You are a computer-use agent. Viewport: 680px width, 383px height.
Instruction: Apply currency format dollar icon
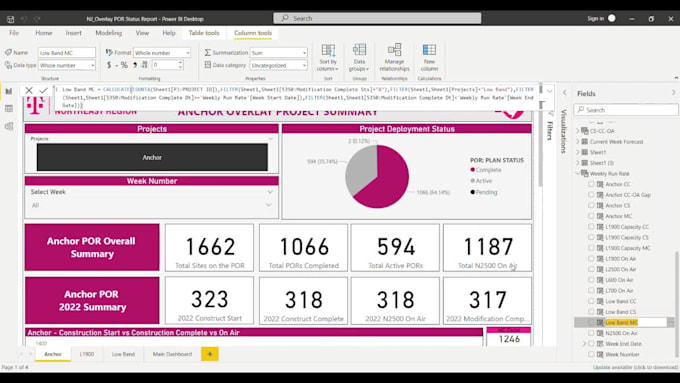tap(109, 65)
